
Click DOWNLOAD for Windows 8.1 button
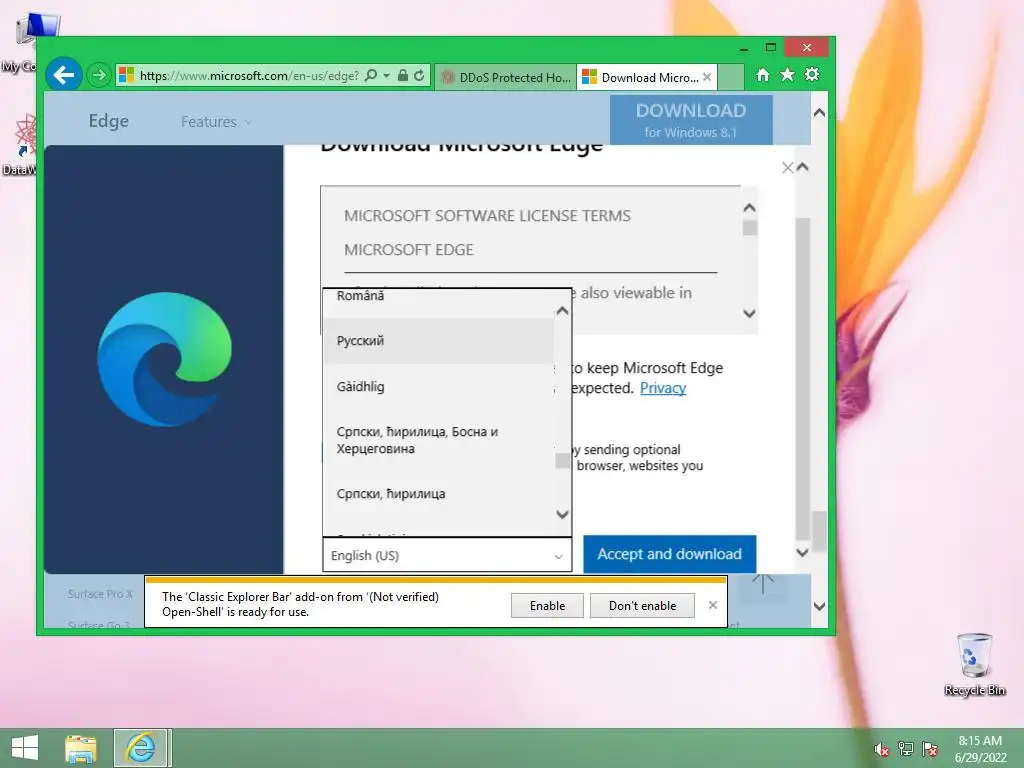pos(691,120)
